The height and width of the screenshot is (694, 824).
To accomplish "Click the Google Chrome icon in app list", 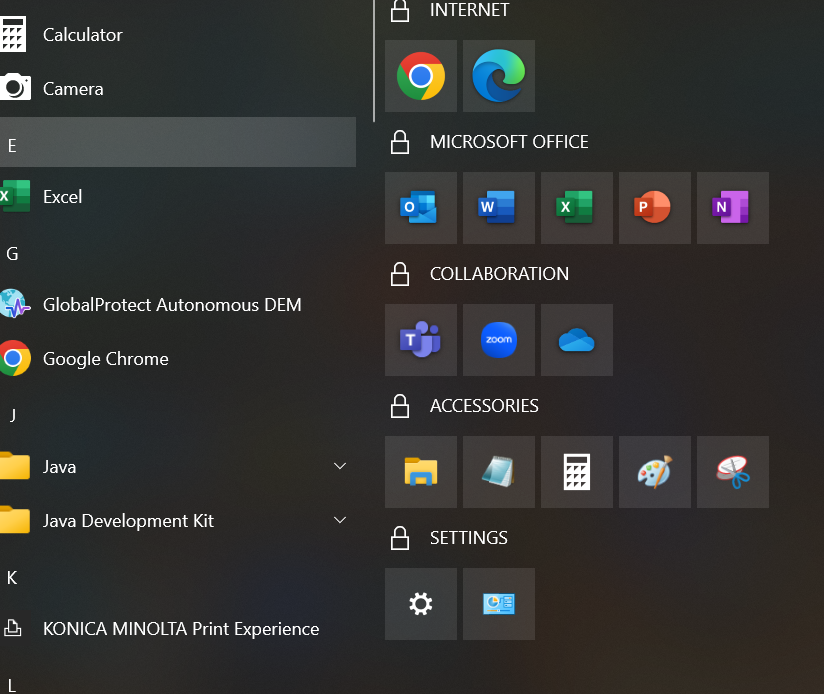I will click(15, 358).
